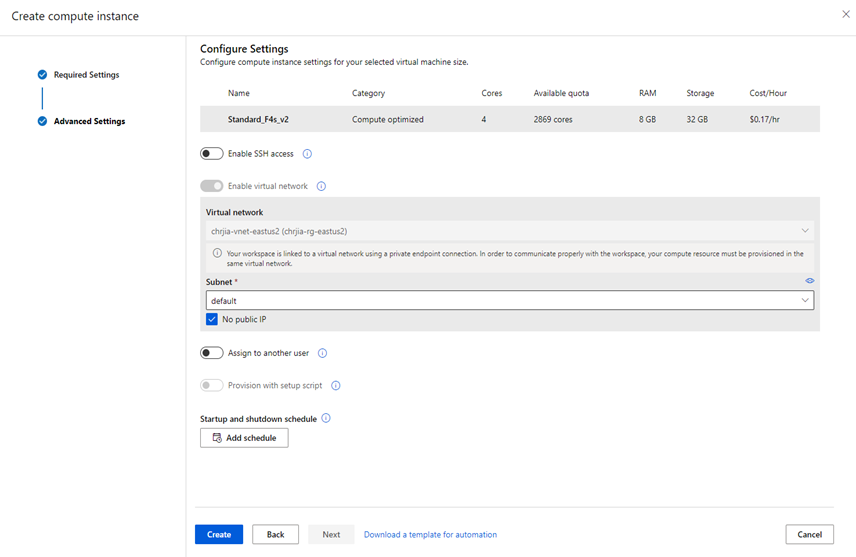Image resolution: width=856 pixels, height=557 pixels.
Task: Click the 2869 cores quota value
Action: pyautogui.click(x=553, y=120)
